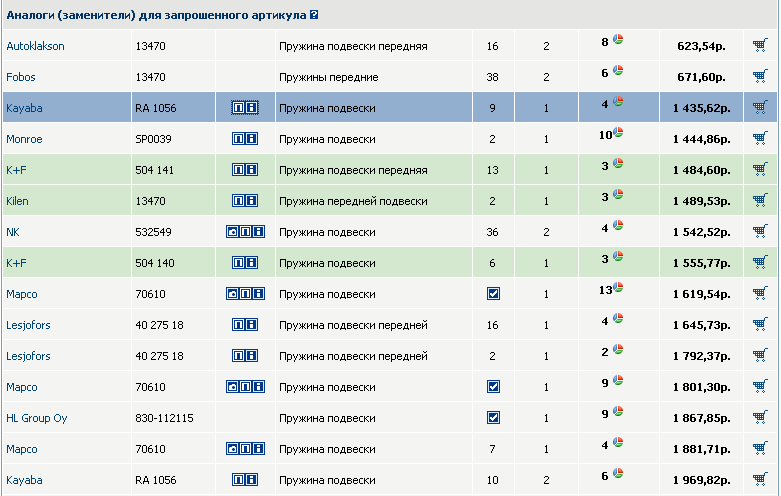The height and width of the screenshot is (496, 781).
Task: Add K+F 504 140 to the cart
Action: (760, 262)
